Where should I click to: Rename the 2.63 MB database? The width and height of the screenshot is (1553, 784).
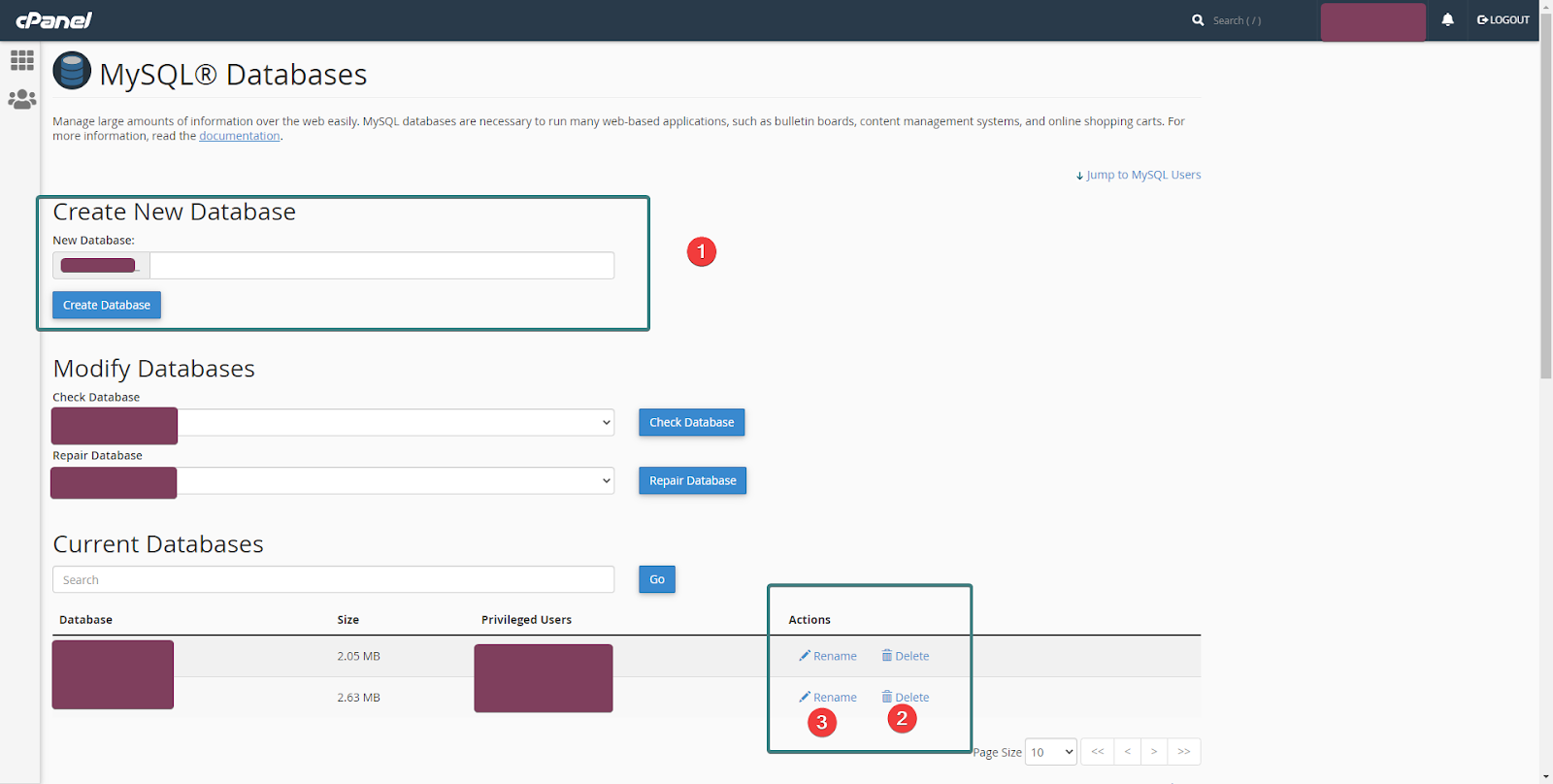828,698
